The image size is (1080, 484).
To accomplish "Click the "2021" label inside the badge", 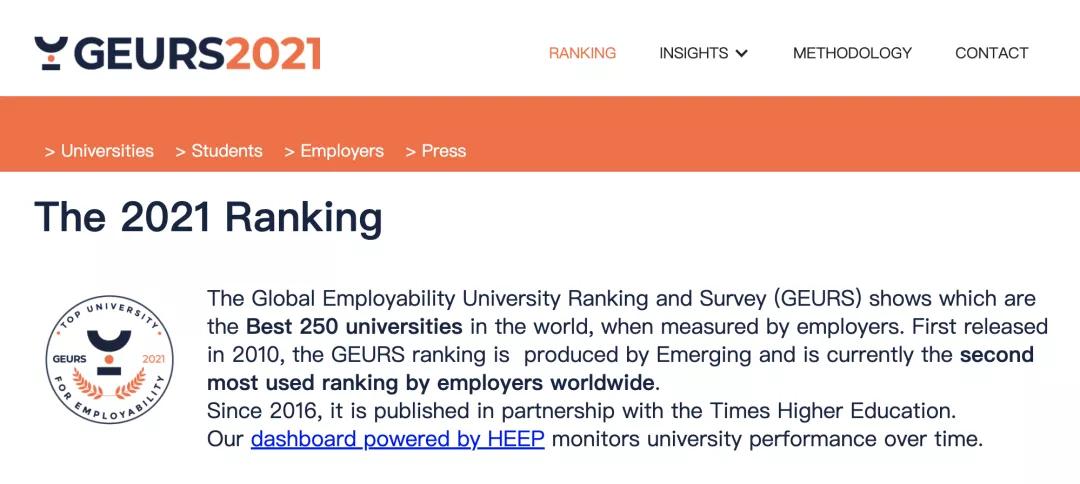I will pos(153,358).
